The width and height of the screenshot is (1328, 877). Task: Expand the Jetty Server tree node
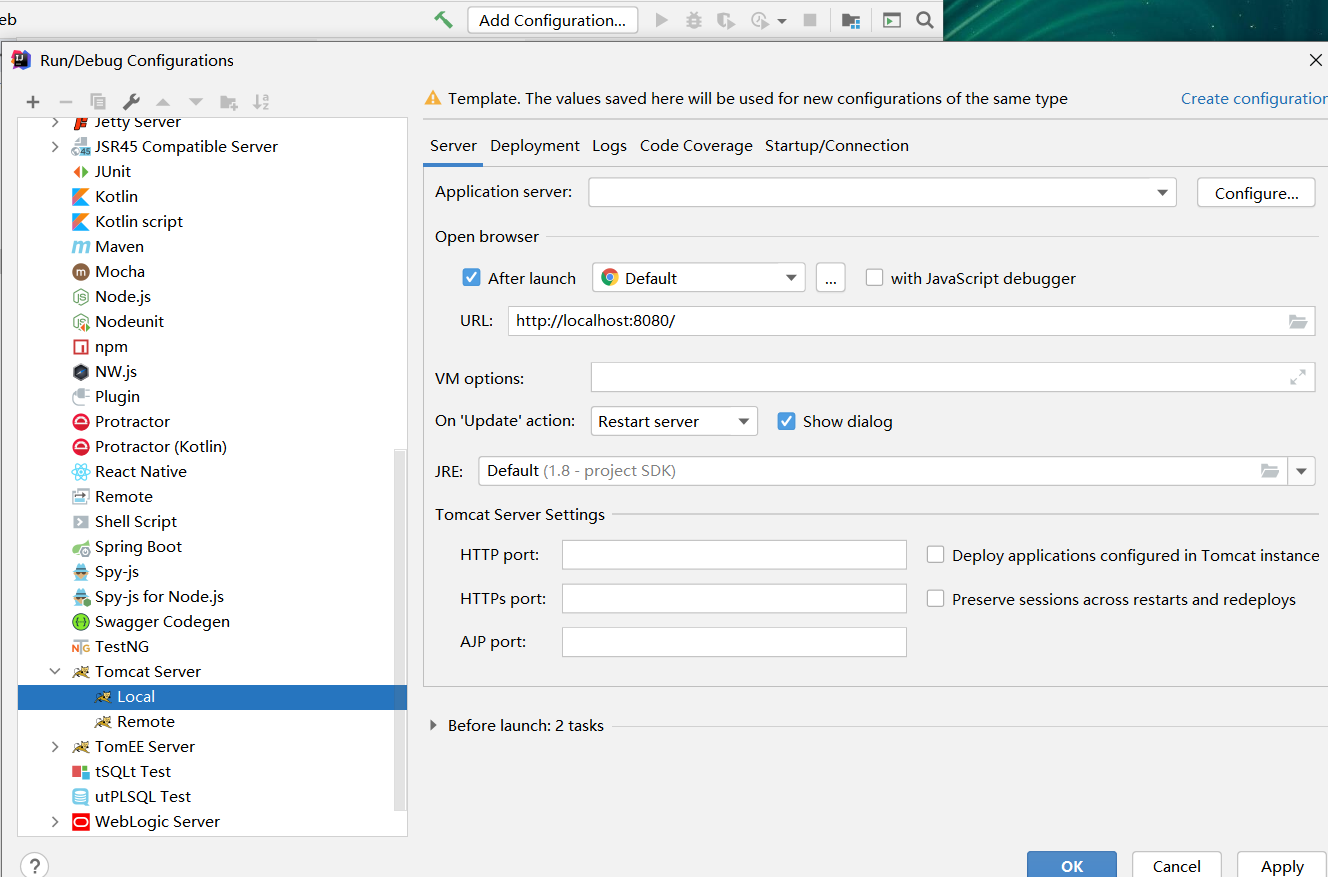55,122
